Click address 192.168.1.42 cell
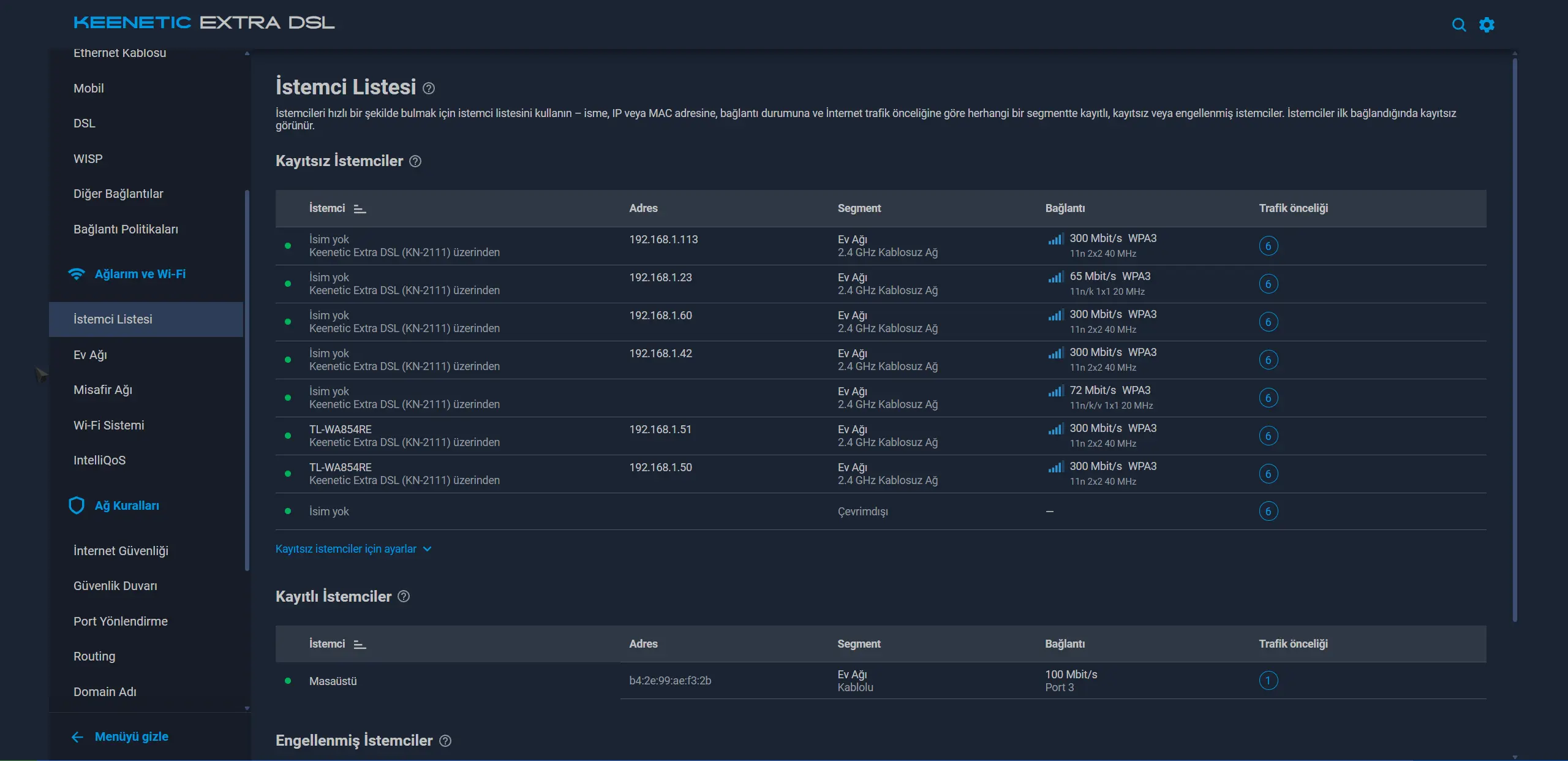 [660, 354]
